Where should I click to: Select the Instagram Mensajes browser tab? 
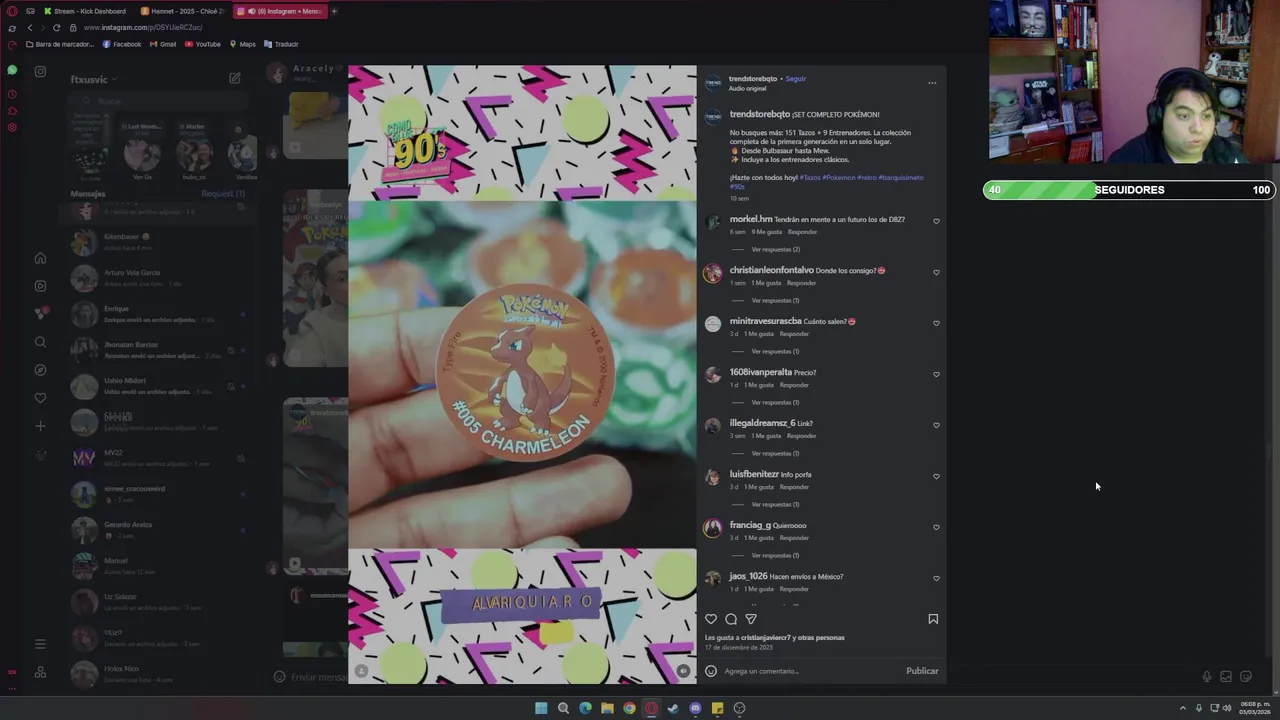pos(279,11)
